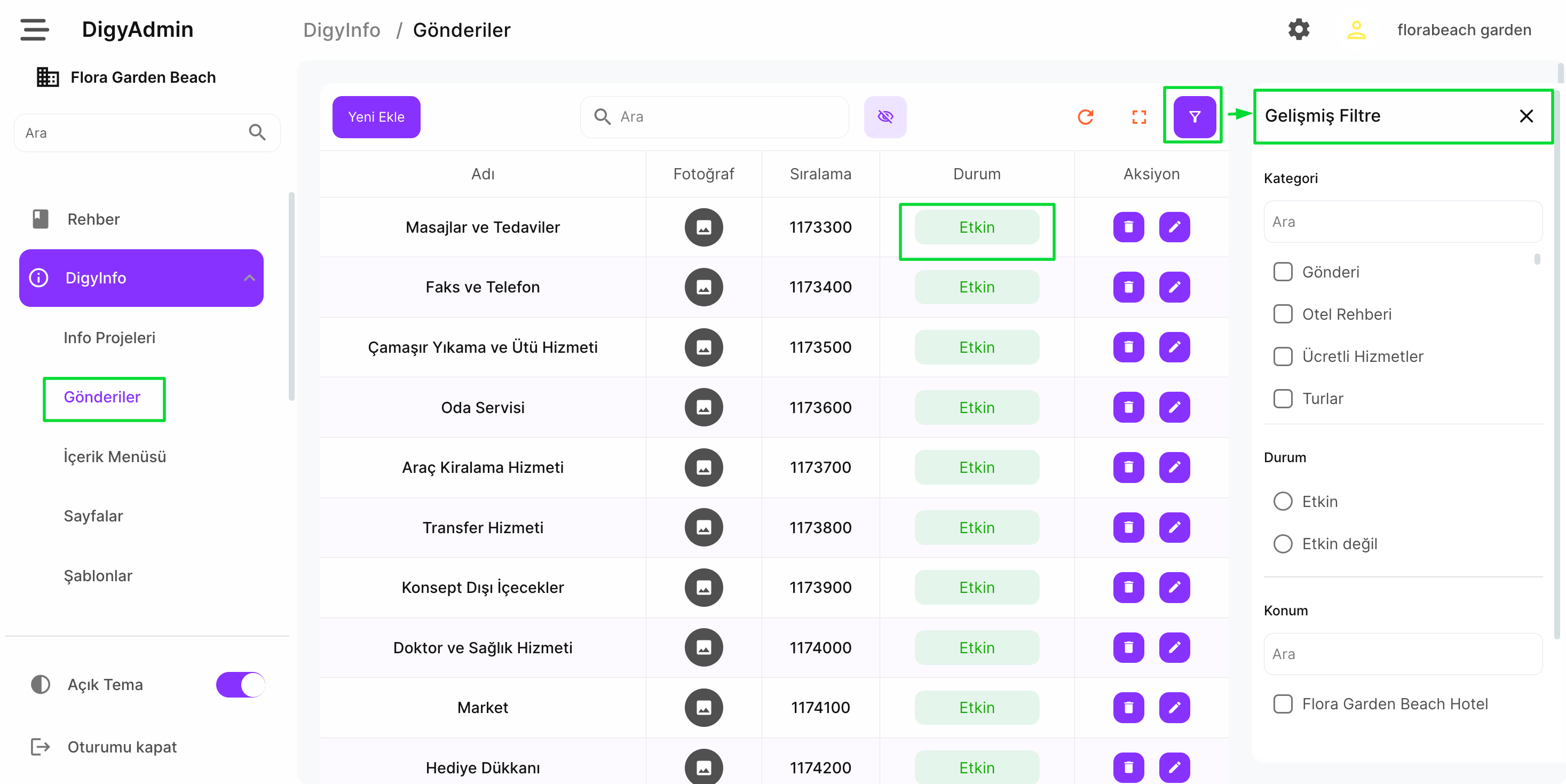Screen dimensions: 1566x784
Task: Switch off the Açık Tema toggle
Action: coord(241,684)
